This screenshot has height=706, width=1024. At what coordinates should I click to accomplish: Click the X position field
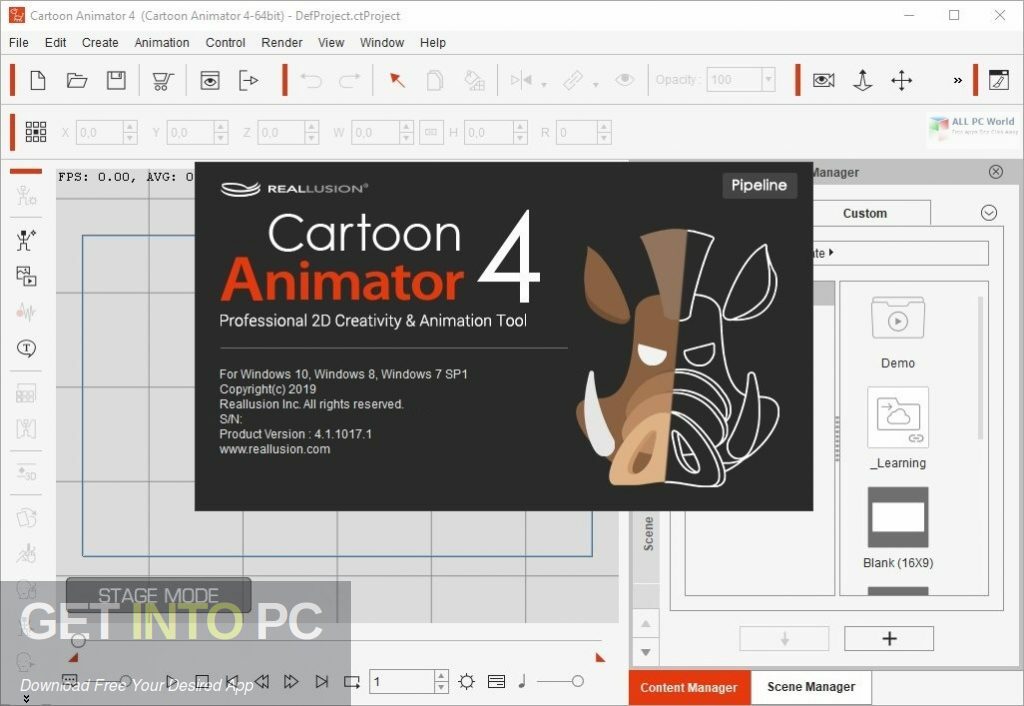click(99, 133)
